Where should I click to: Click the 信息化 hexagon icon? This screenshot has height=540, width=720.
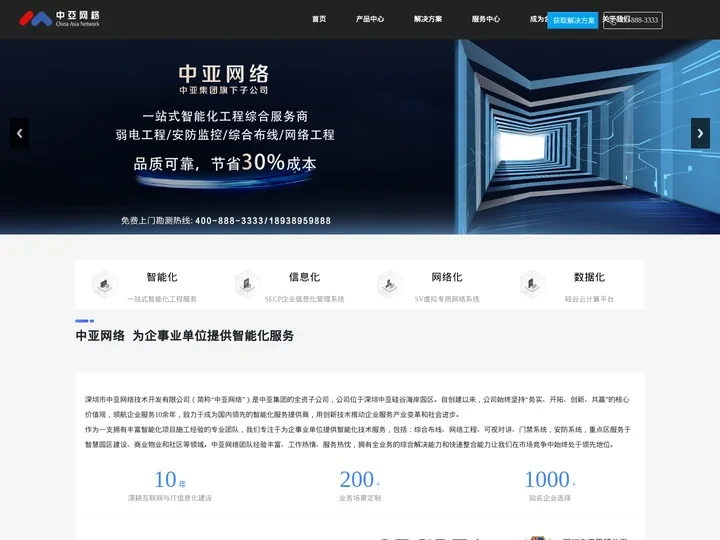tap(247, 284)
